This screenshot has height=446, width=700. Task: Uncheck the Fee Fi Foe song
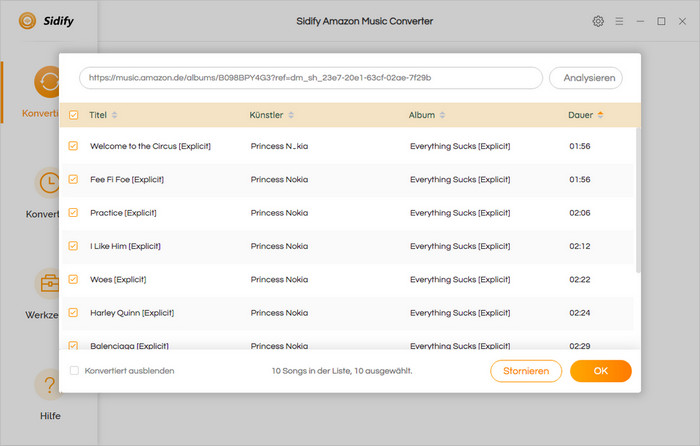pos(73,179)
